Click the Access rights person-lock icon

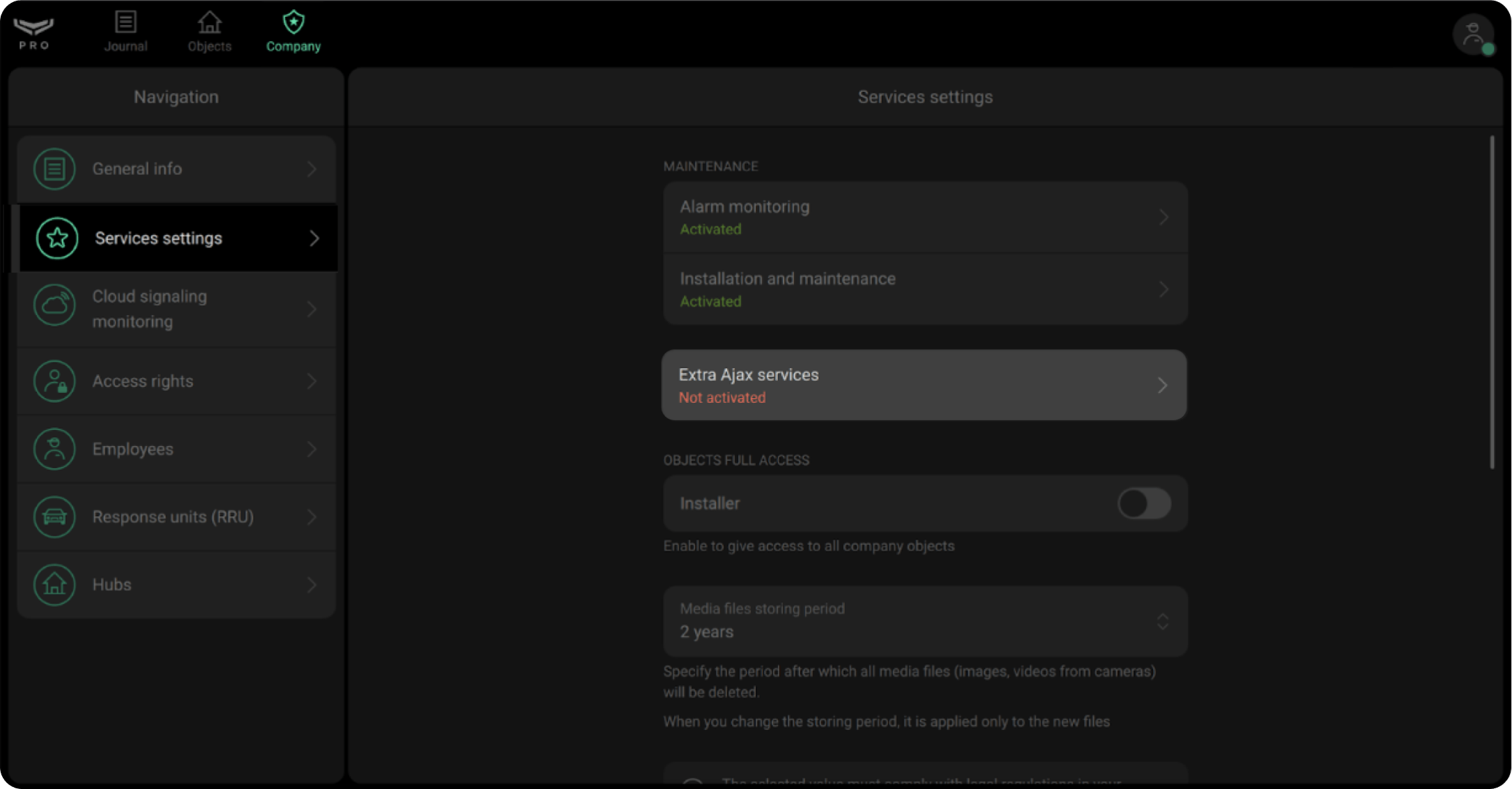54,381
